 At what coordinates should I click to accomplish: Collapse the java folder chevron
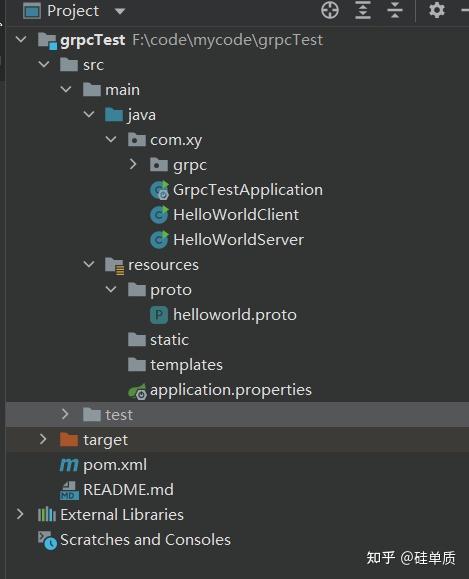click(89, 114)
